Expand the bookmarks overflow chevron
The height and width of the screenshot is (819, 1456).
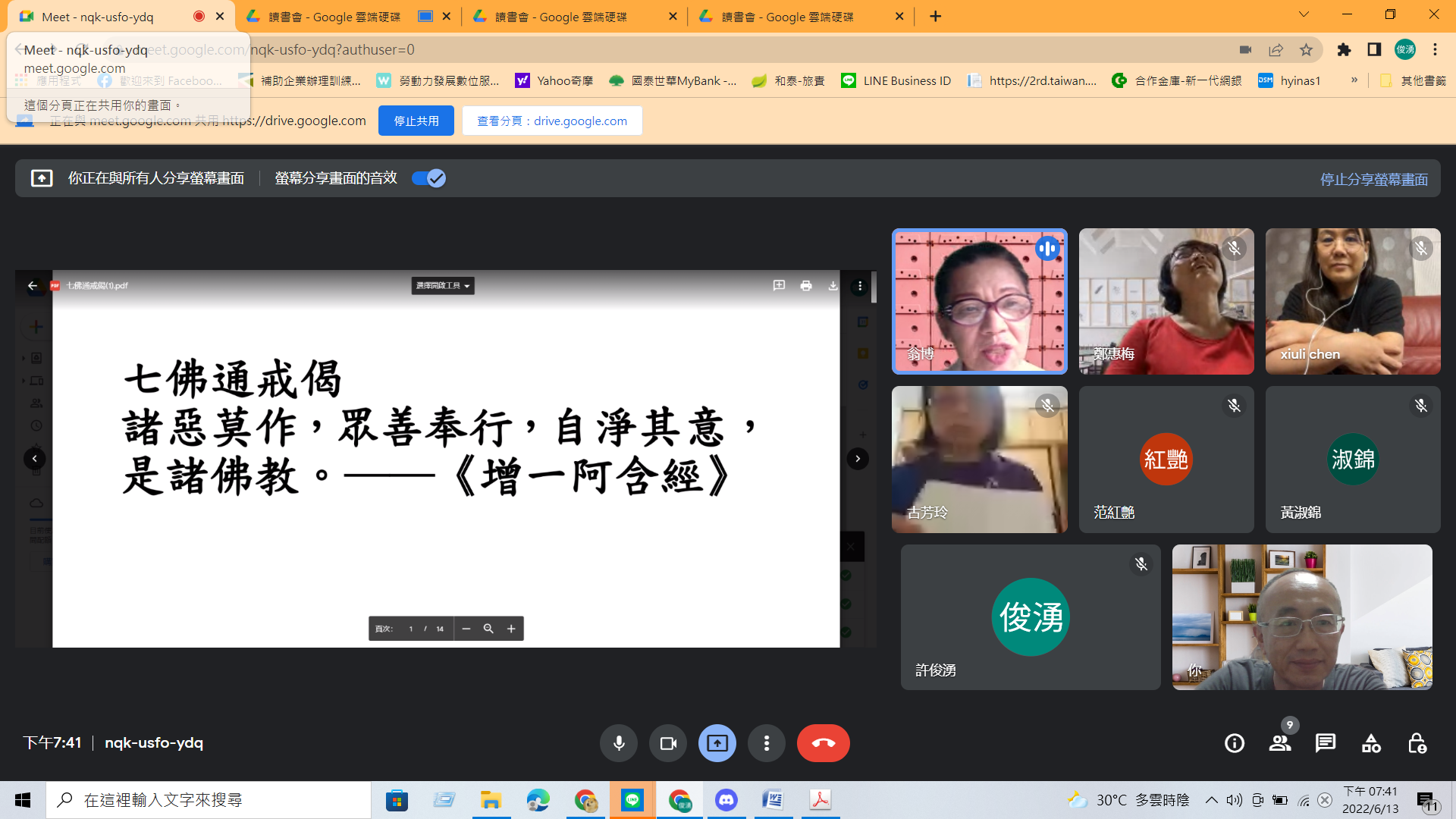pyautogui.click(x=1354, y=80)
